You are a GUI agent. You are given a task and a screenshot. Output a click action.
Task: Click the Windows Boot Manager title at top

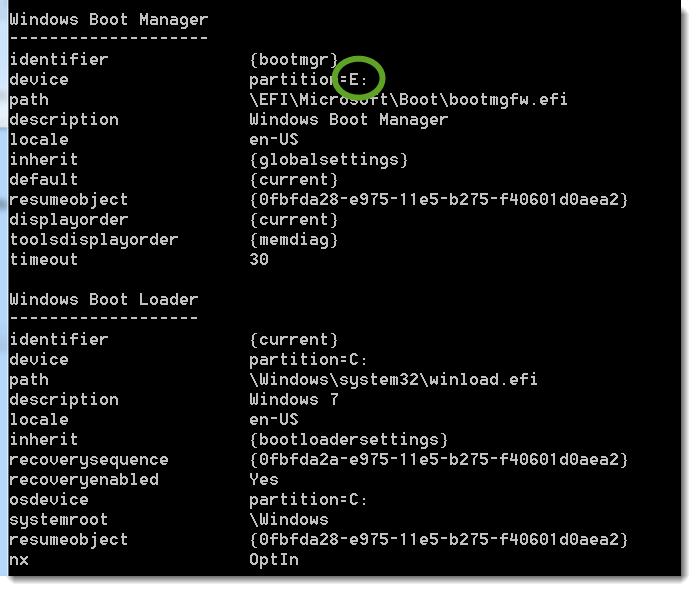[x=109, y=20]
